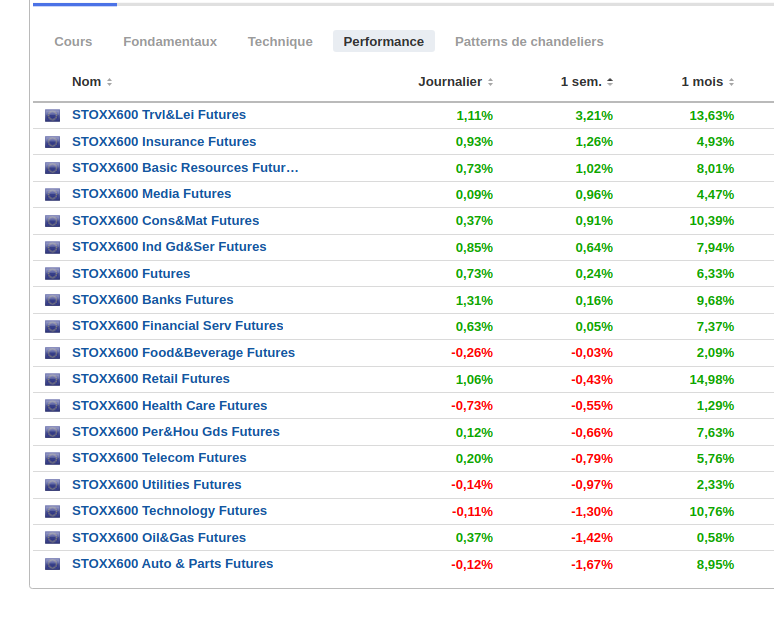Switch to the Cours tab
The height and width of the screenshot is (623, 774).
[73, 41]
